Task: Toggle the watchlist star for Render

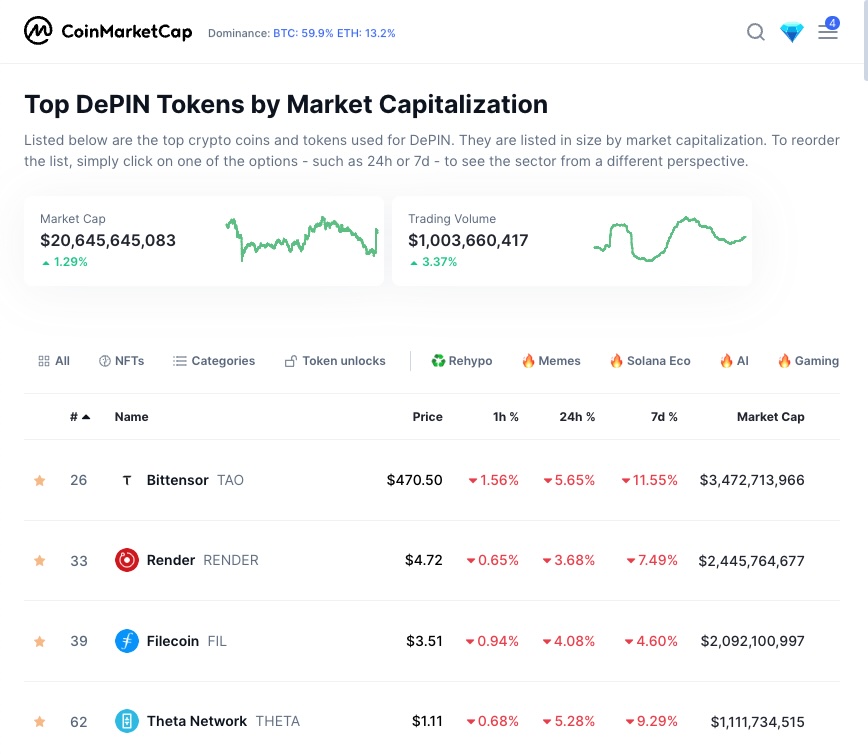Action: pyautogui.click(x=39, y=560)
